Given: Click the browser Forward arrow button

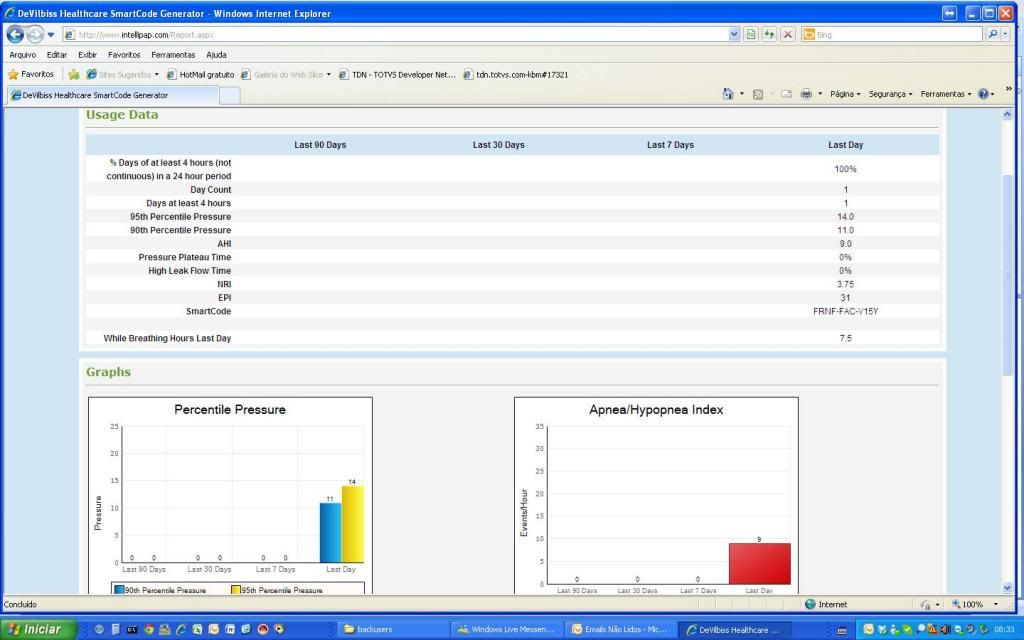Looking at the screenshot, I should tap(35, 34).
